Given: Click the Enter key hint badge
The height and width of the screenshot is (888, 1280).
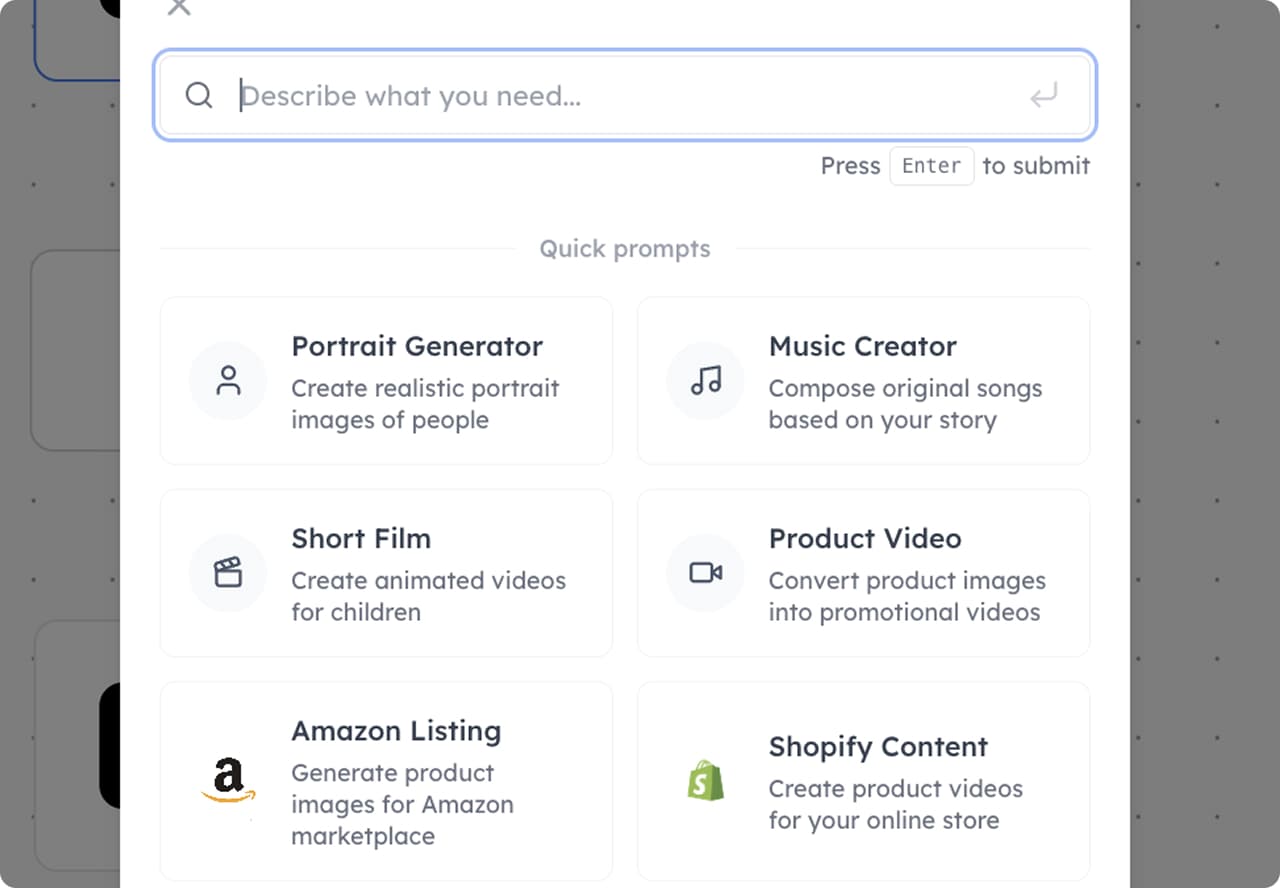Looking at the screenshot, I should 931,166.
